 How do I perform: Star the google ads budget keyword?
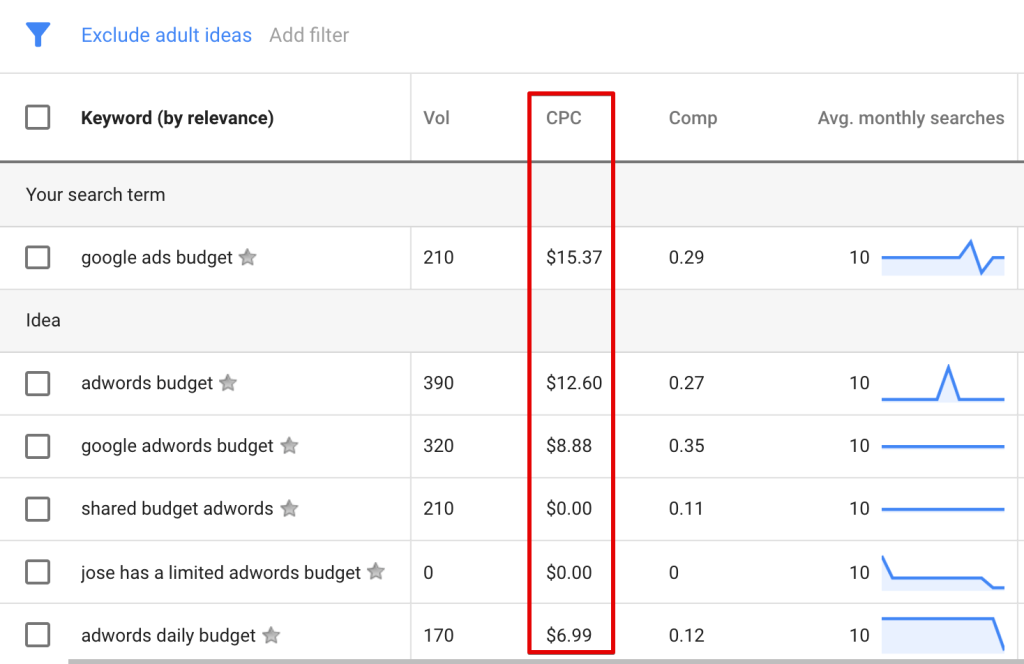(248, 257)
